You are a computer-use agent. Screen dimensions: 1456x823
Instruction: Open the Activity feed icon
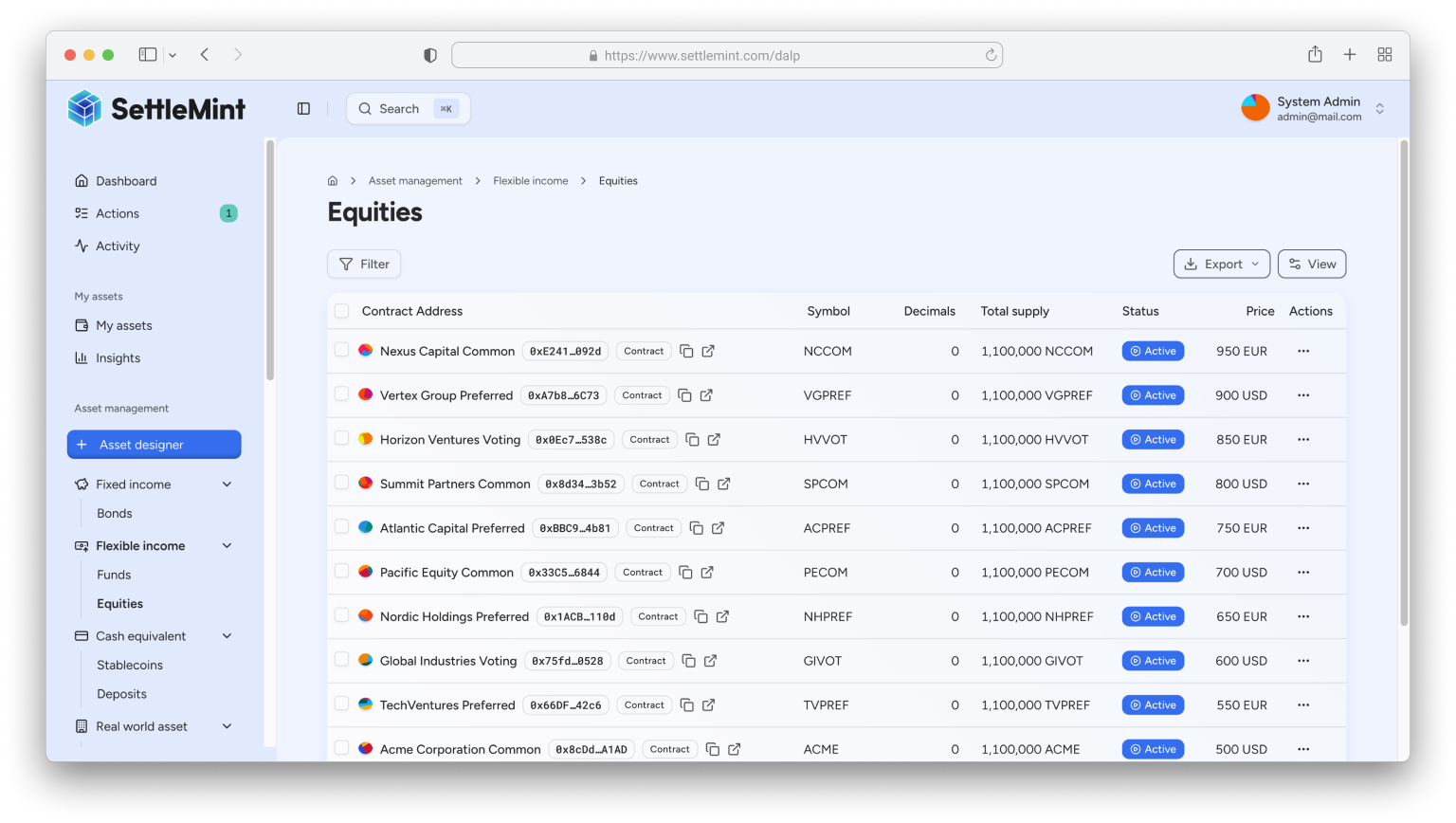pos(82,246)
